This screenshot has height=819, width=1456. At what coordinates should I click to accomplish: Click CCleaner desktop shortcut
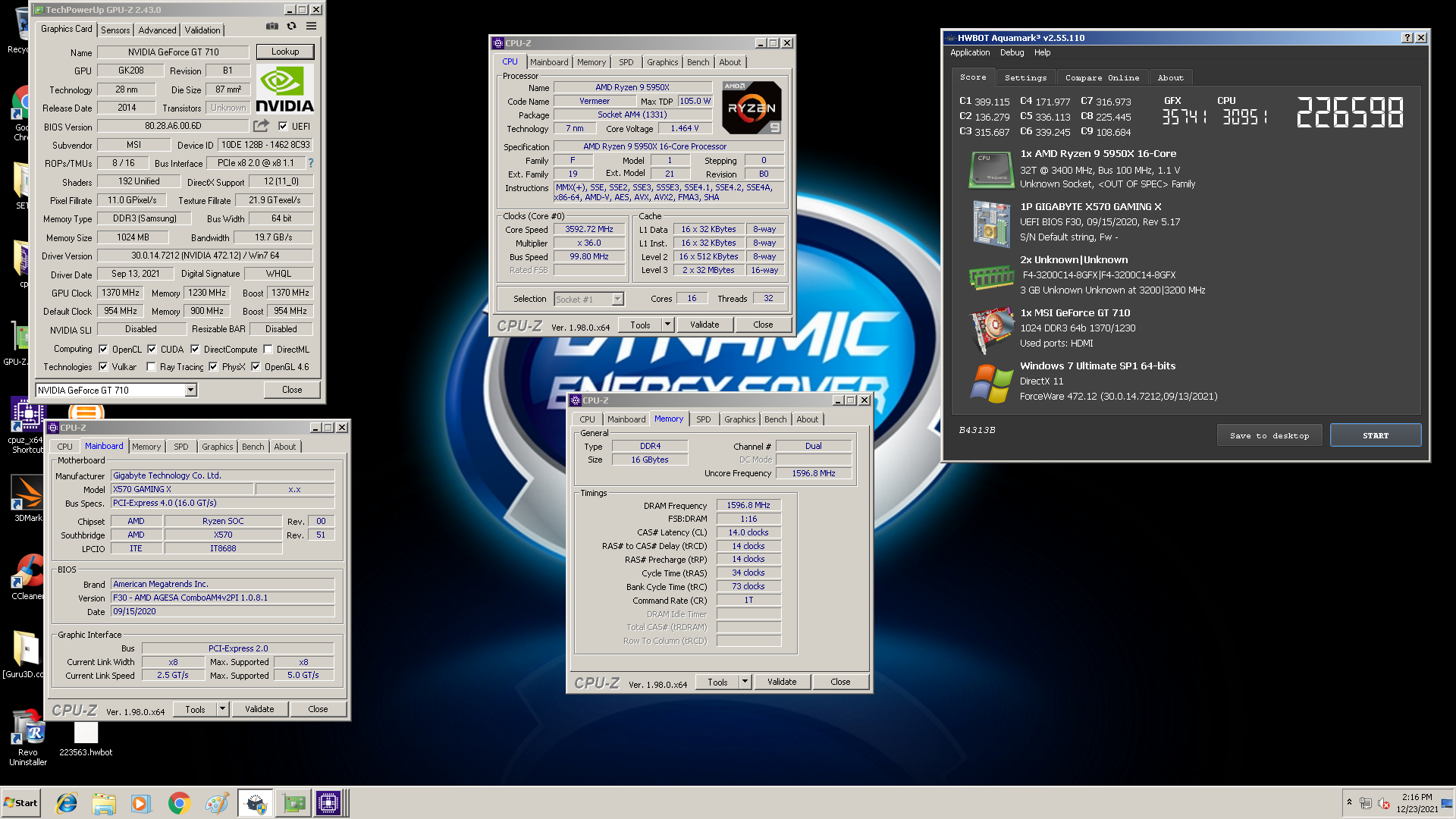click(27, 576)
